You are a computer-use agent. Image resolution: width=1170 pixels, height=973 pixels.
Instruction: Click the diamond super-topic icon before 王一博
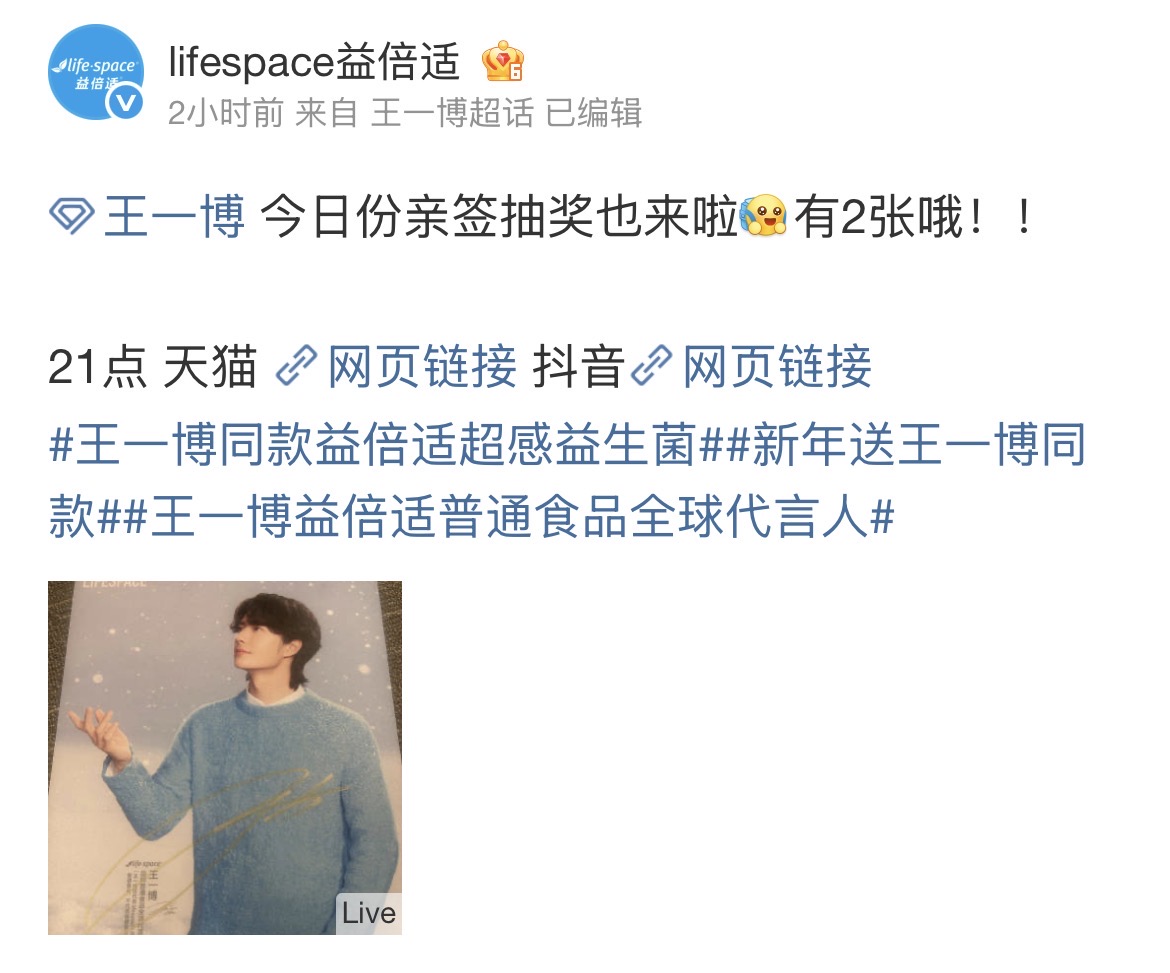point(72,216)
